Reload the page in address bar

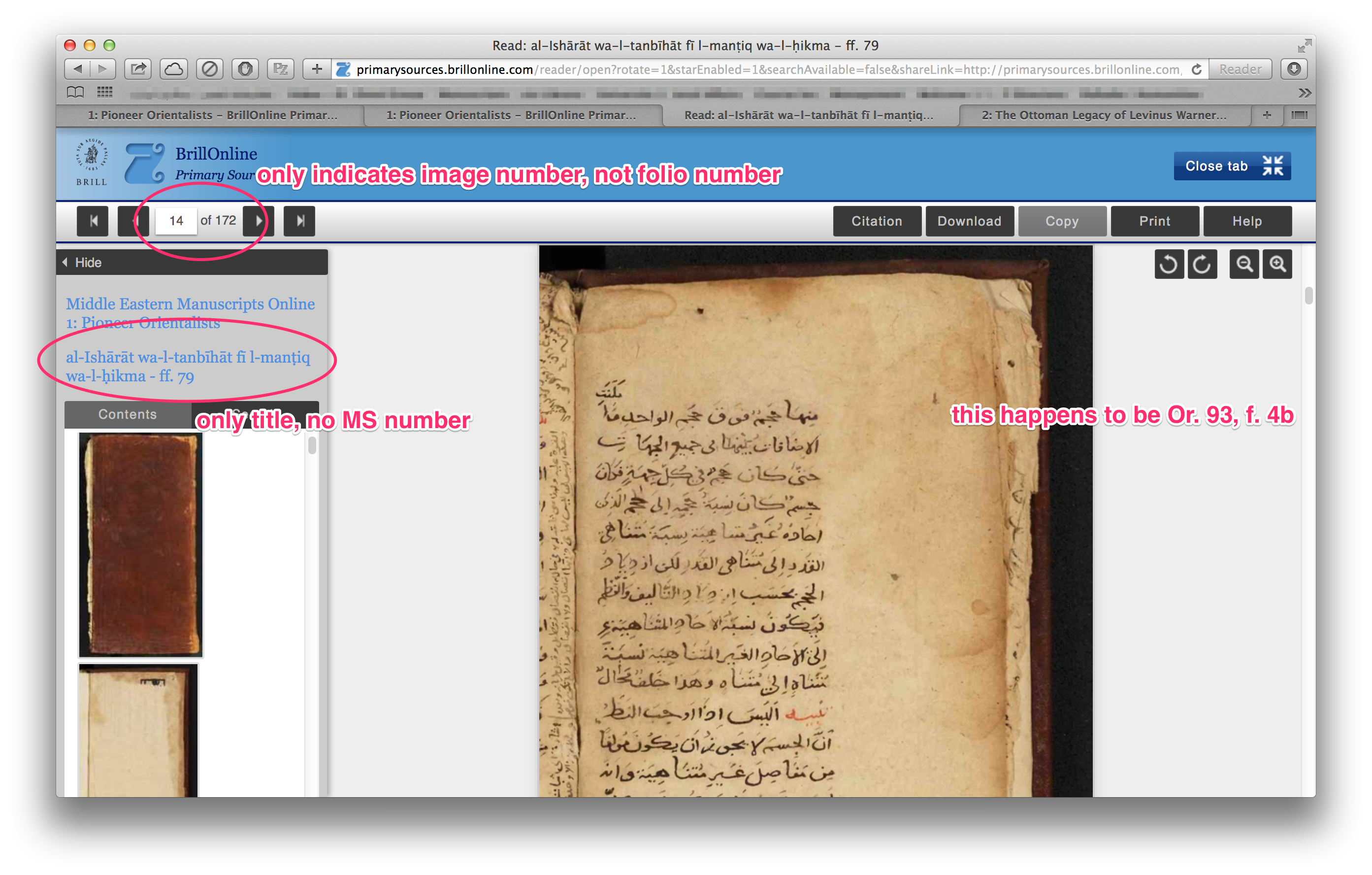[1197, 69]
